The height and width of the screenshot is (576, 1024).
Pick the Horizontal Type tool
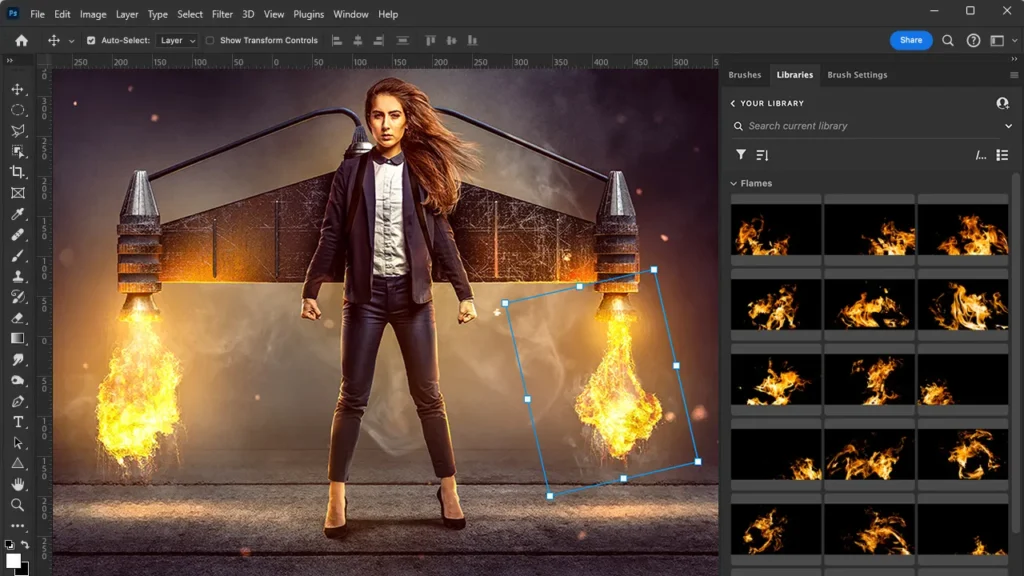coord(18,422)
